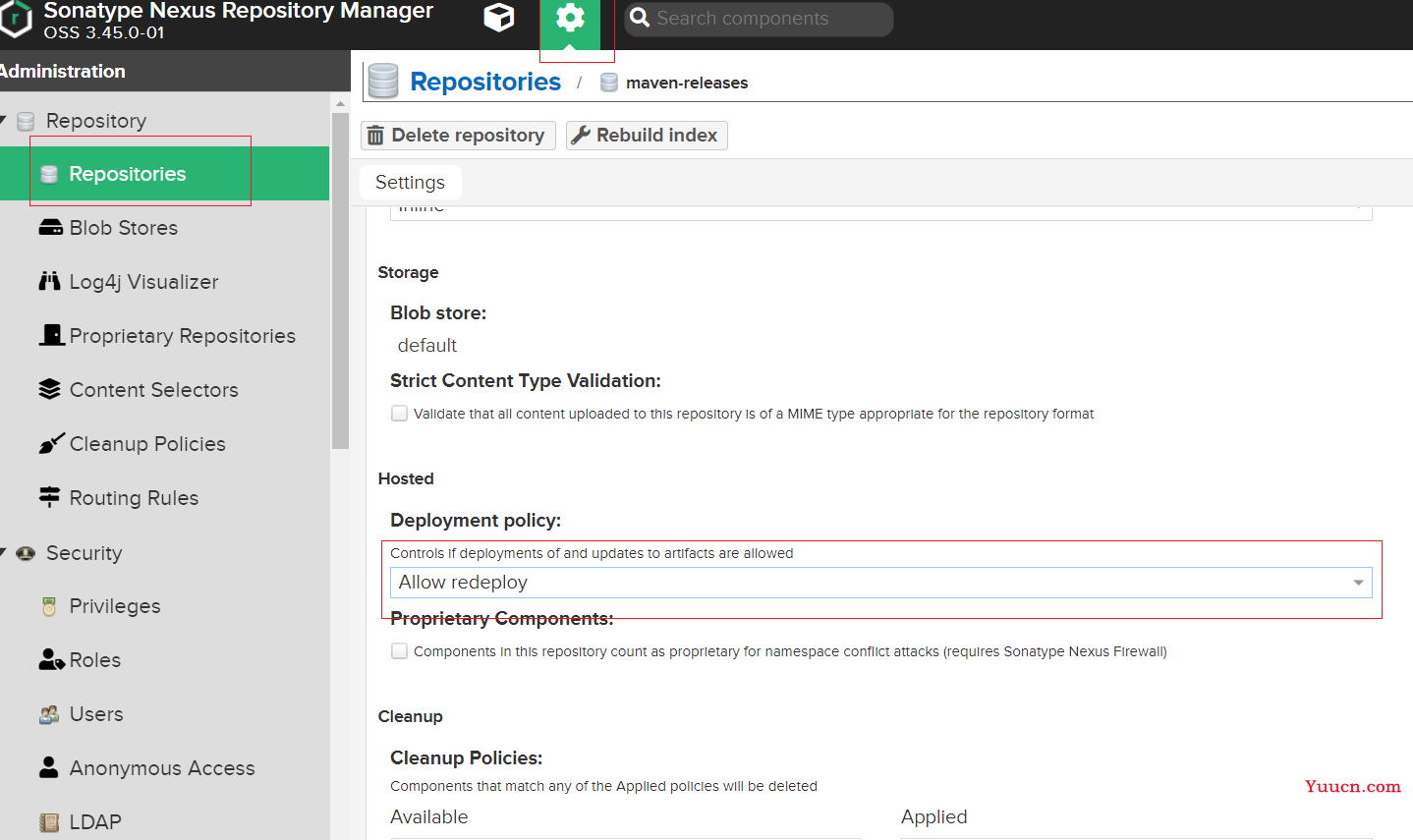The width and height of the screenshot is (1413, 840).
Task: Select Repositories in the sidebar
Action: click(x=165, y=174)
